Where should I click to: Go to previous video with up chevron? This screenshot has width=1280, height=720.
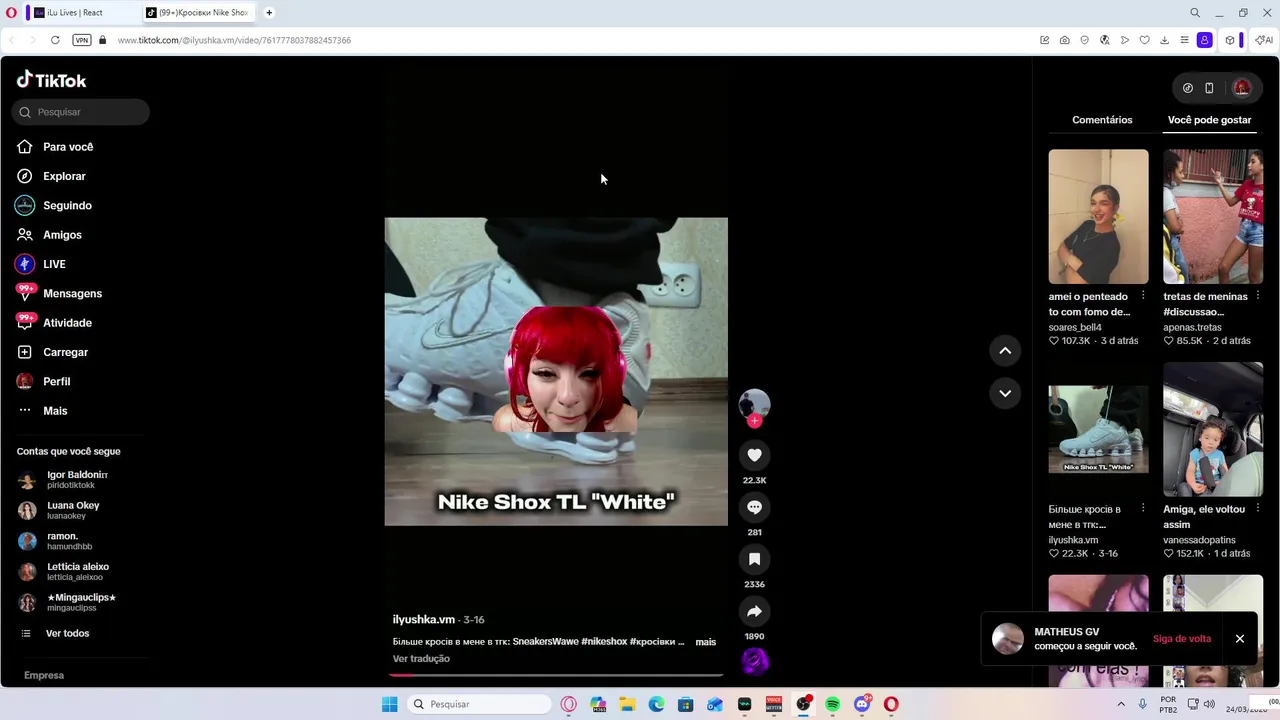[1005, 351]
